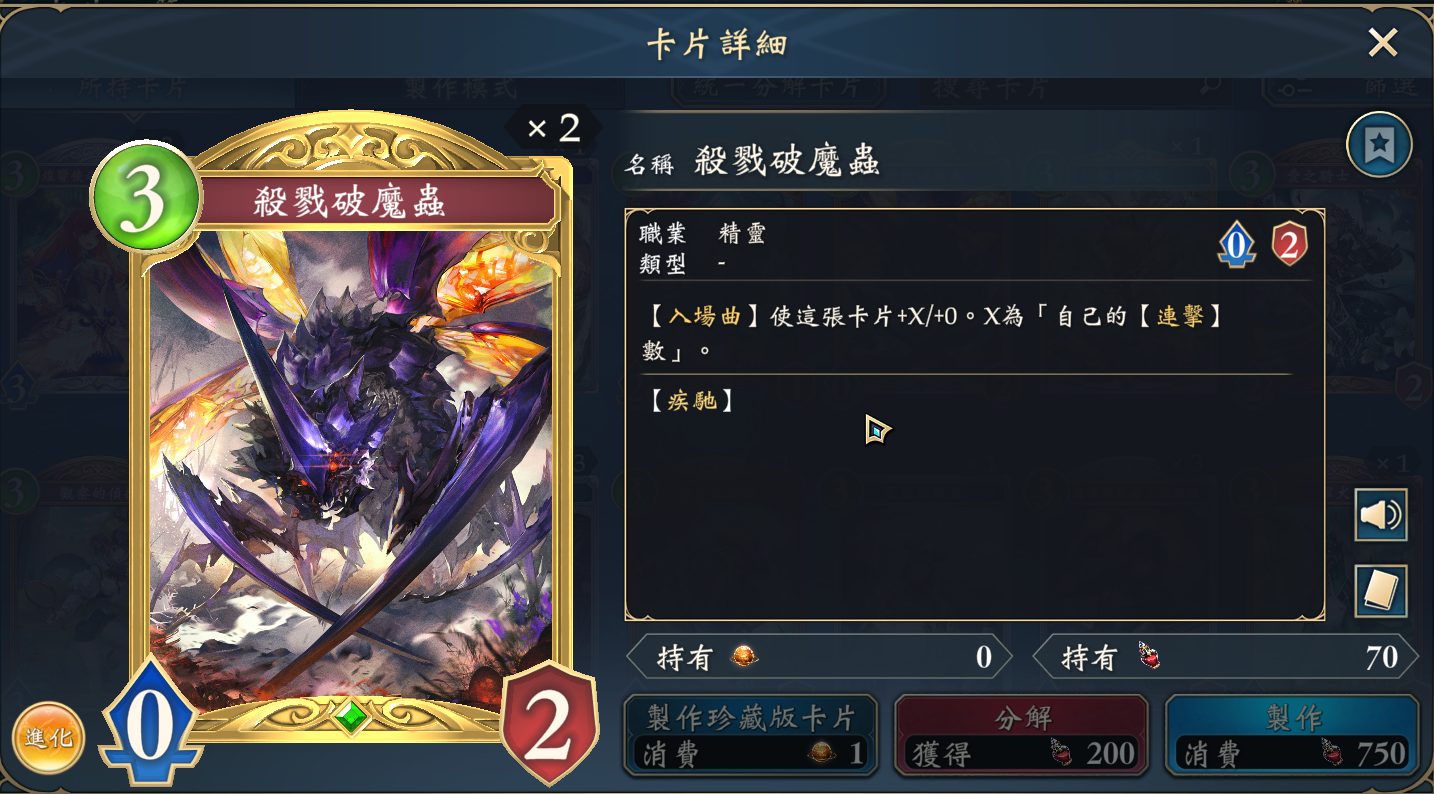Viewport: 1434px width, 794px height.
Task: Toggle the orange 進化 evolve button
Action: (x=48, y=738)
